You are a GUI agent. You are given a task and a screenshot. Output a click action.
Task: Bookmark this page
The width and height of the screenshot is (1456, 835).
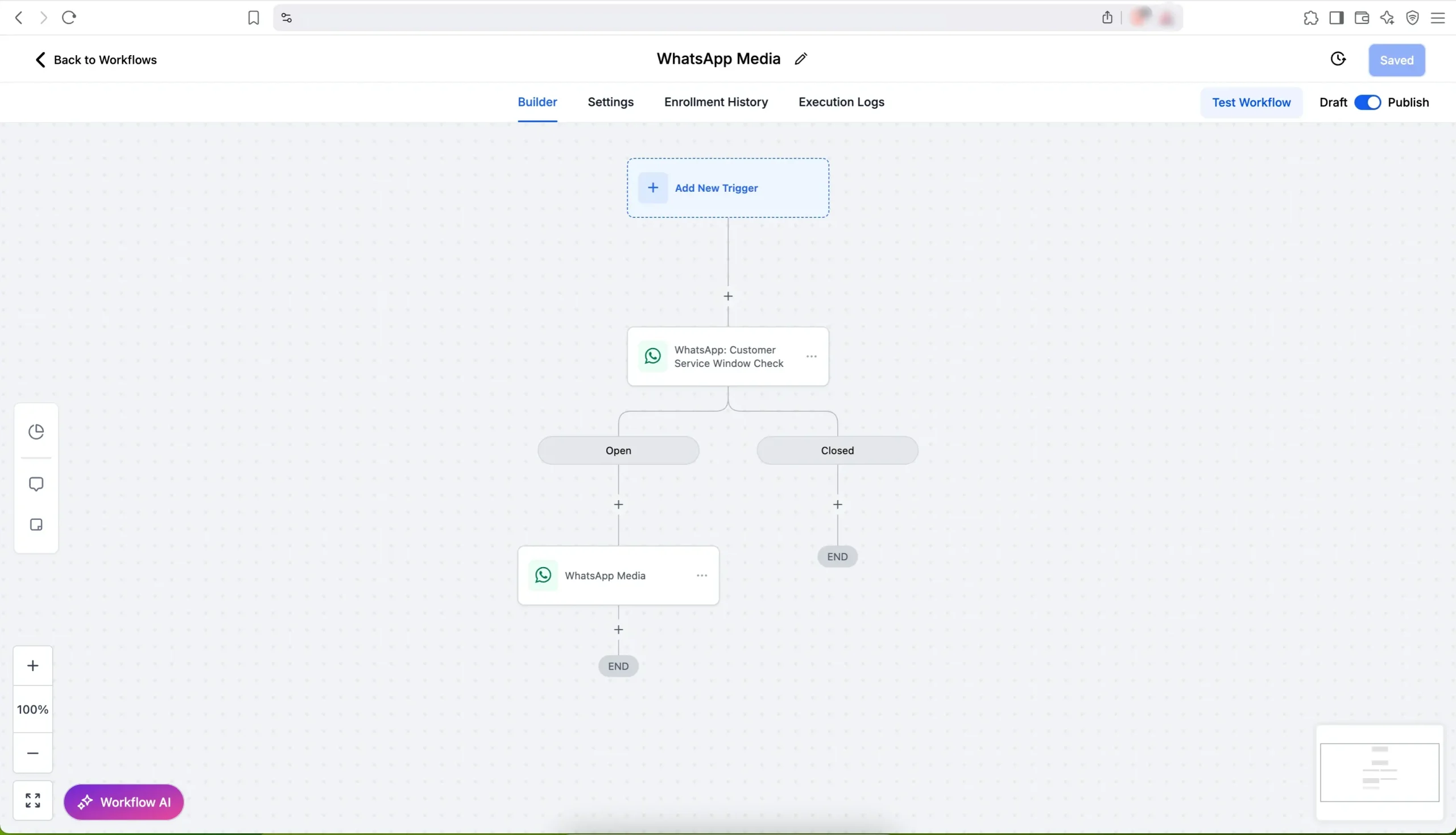(x=254, y=18)
